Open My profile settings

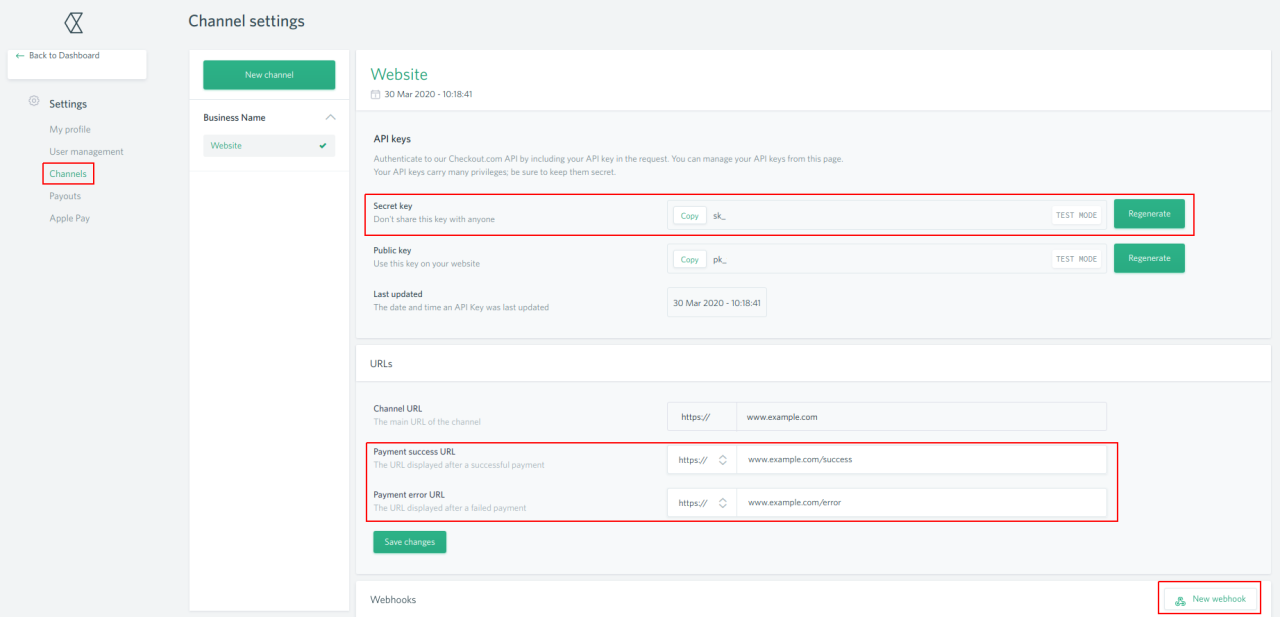point(70,130)
